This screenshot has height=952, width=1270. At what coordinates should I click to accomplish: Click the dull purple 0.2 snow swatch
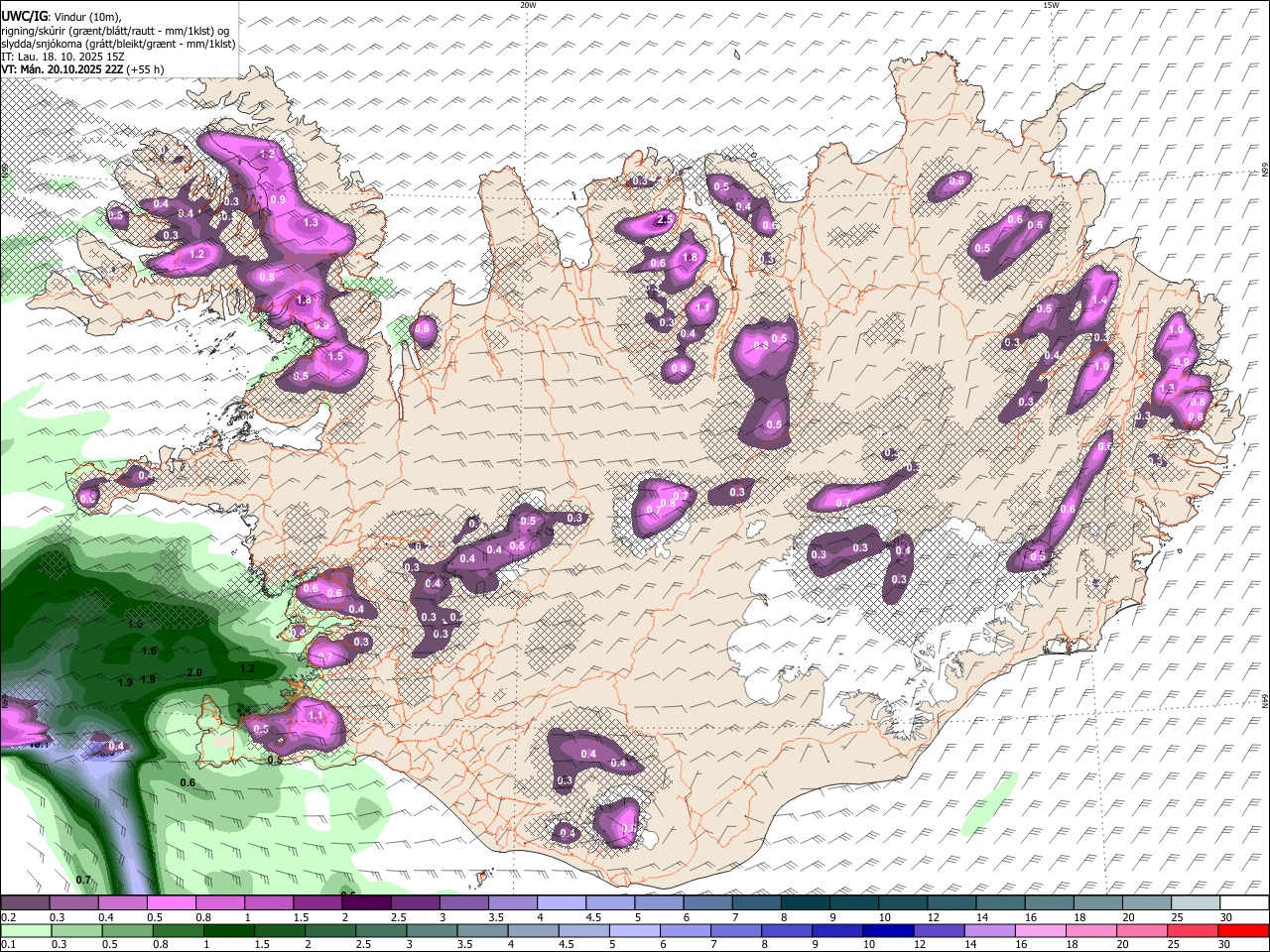24,903
